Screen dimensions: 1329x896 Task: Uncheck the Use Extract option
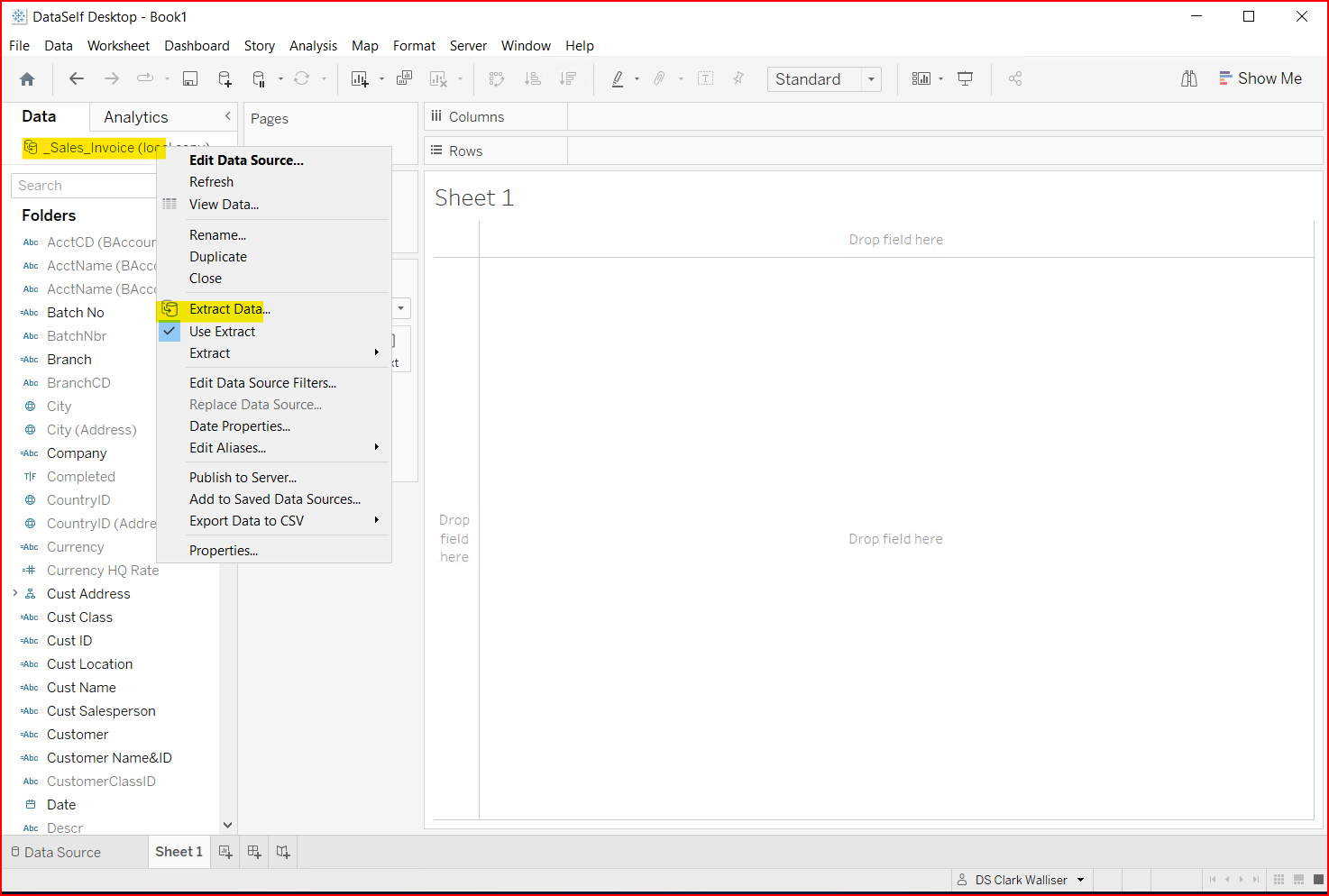coord(222,331)
